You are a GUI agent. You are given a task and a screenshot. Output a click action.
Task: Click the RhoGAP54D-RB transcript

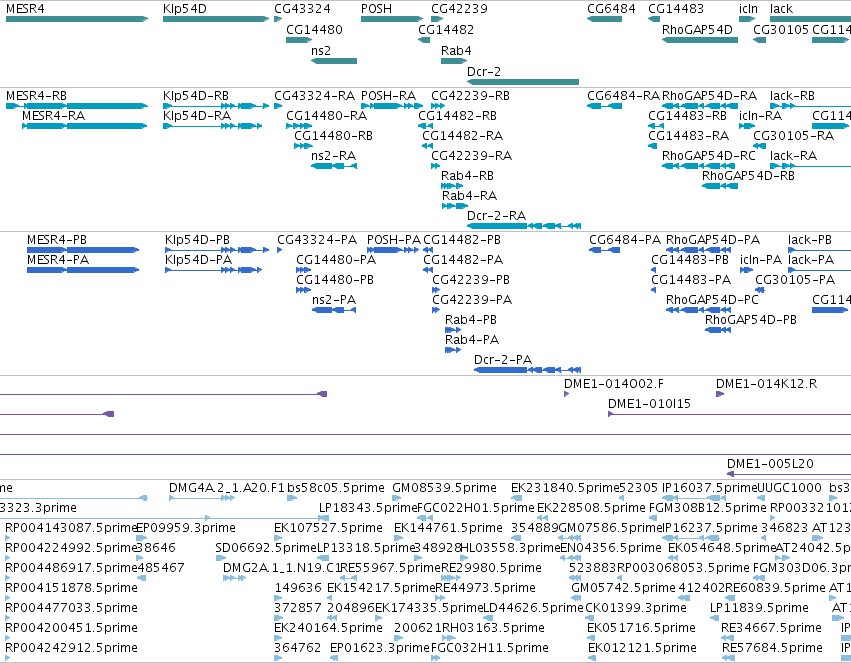coord(720,186)
